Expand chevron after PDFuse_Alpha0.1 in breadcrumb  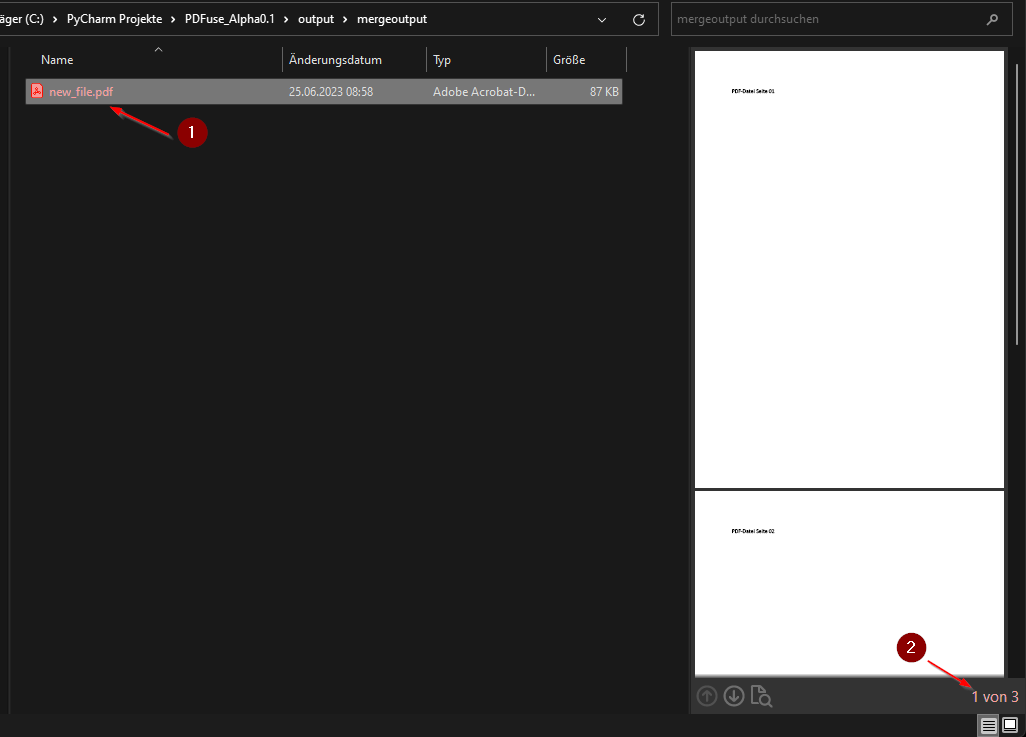click(x=285, y=19)
